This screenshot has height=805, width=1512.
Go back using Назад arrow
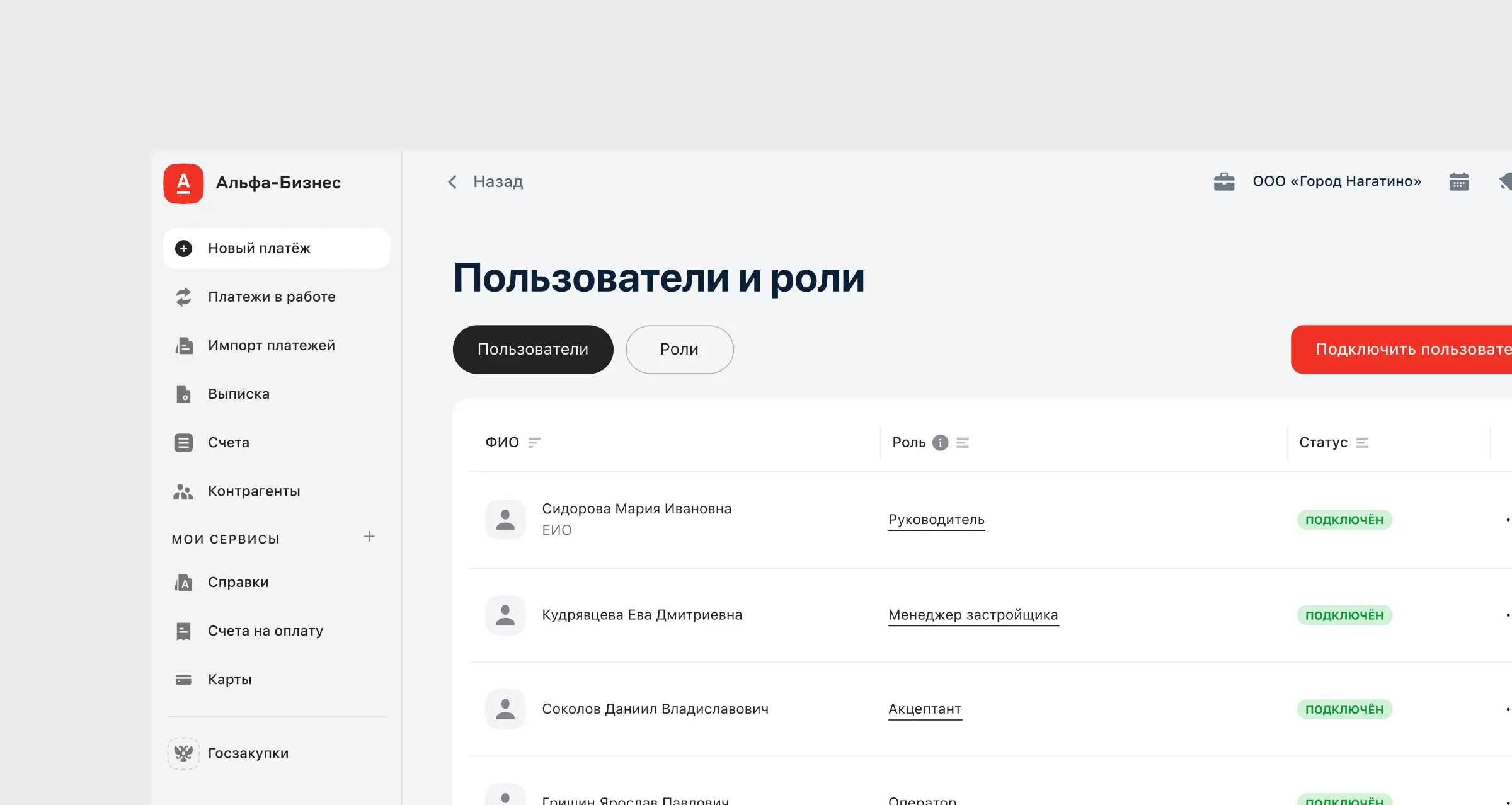point(452,182)
